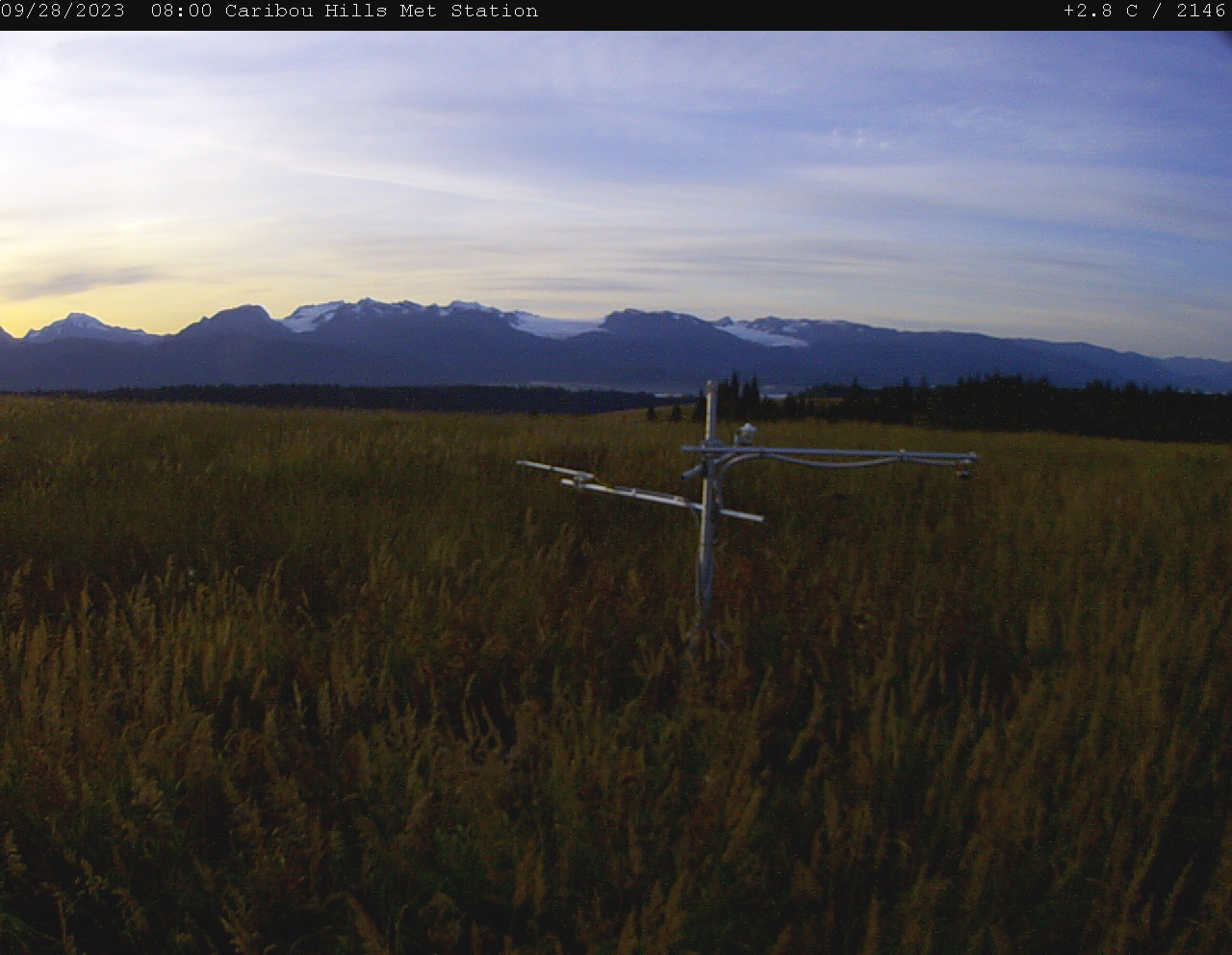Click the sensor at upper crossarm's right end
The image size is (1232, 955).
click(963, 466)
